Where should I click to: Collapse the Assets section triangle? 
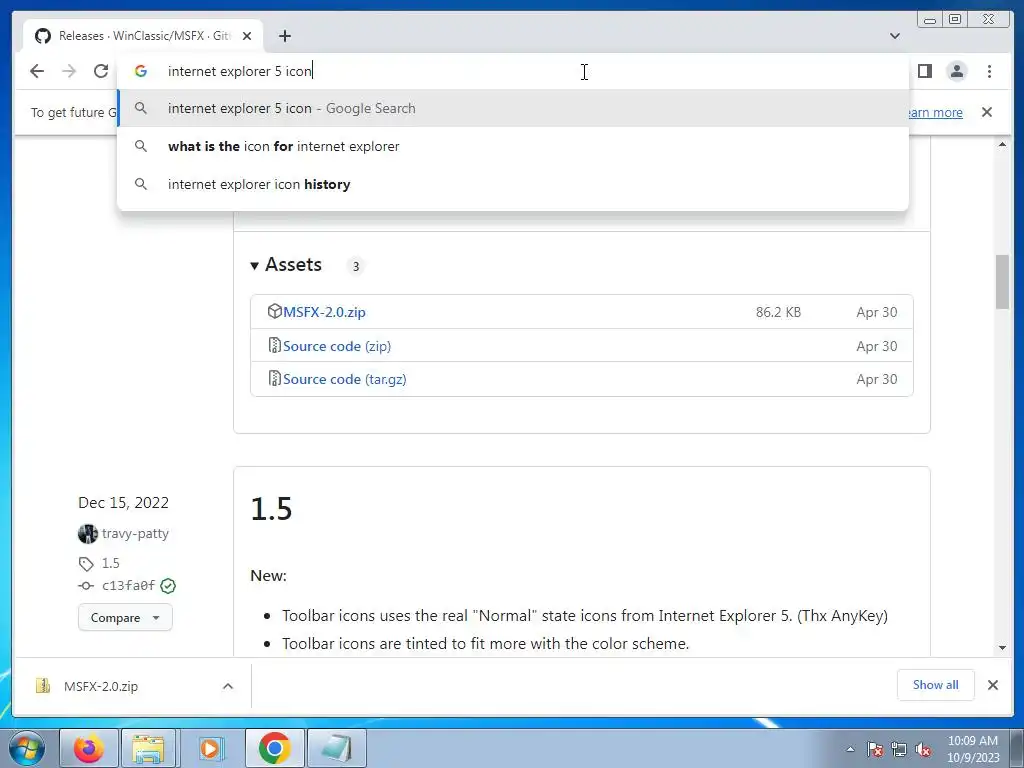[255, 266]
